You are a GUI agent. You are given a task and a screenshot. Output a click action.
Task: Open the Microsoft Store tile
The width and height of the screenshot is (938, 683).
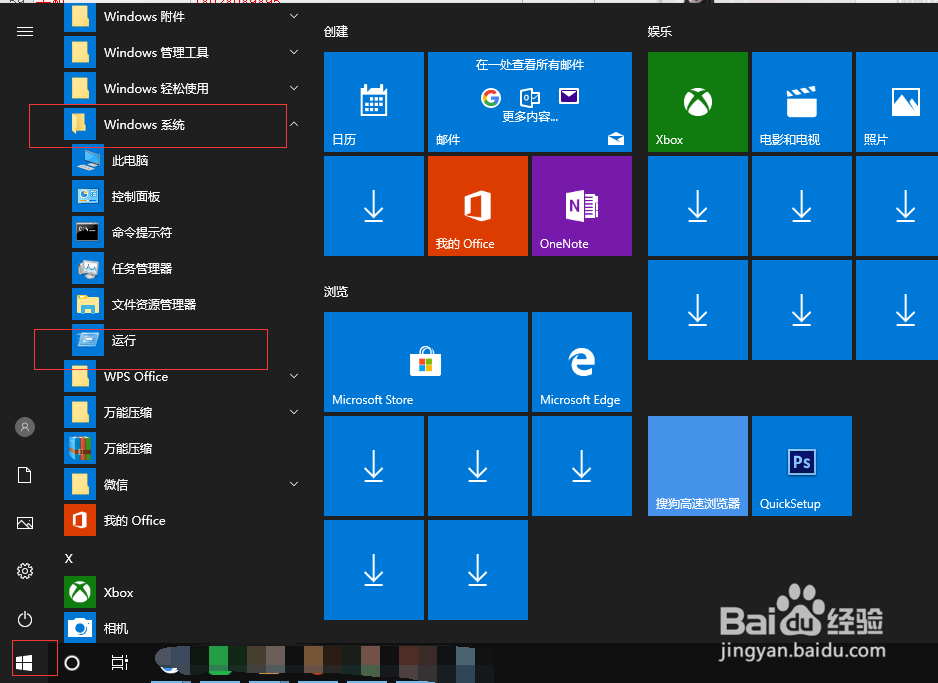pos(426,362)
